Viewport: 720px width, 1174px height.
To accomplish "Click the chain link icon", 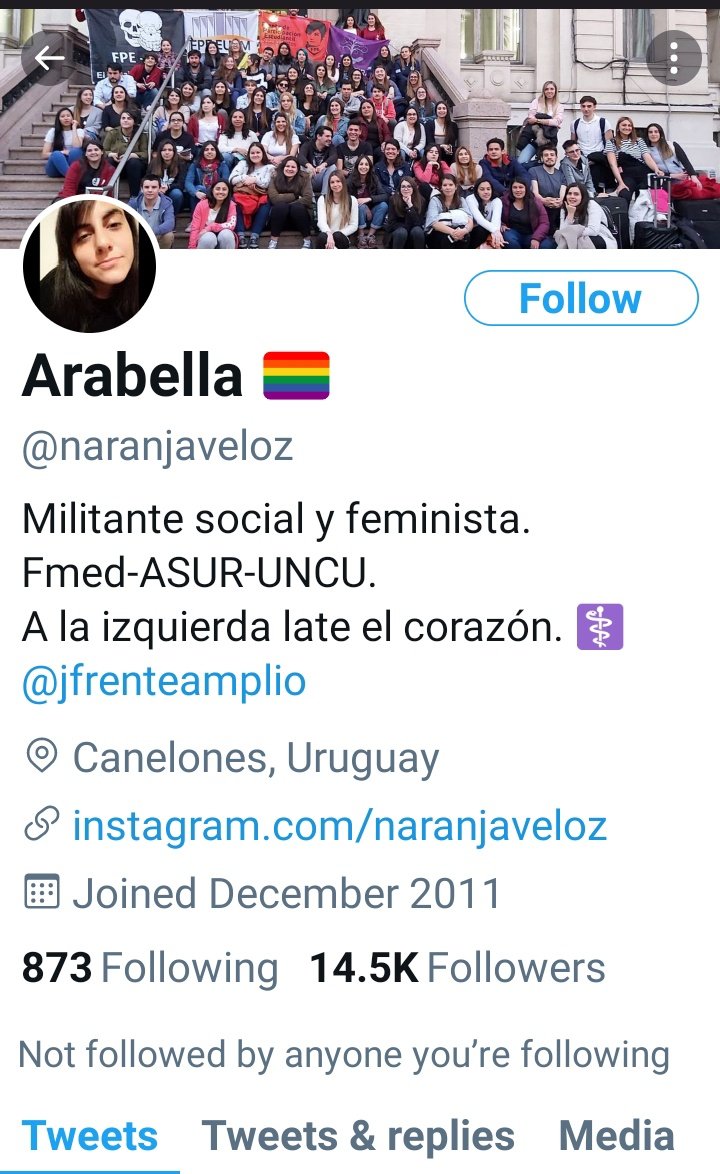I will [x=41, y=824].
